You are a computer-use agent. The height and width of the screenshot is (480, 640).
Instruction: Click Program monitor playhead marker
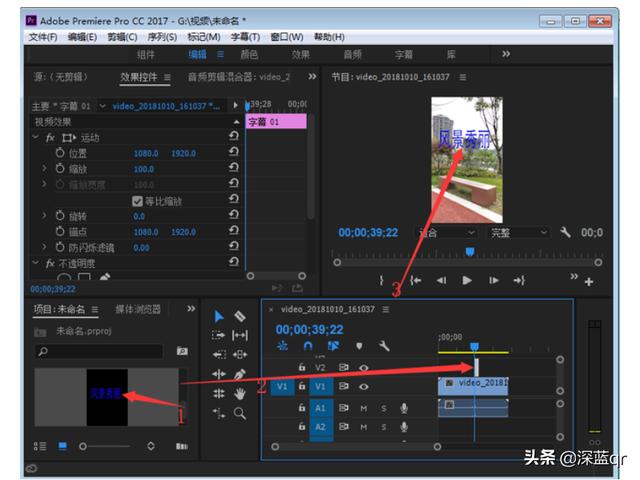470,251
